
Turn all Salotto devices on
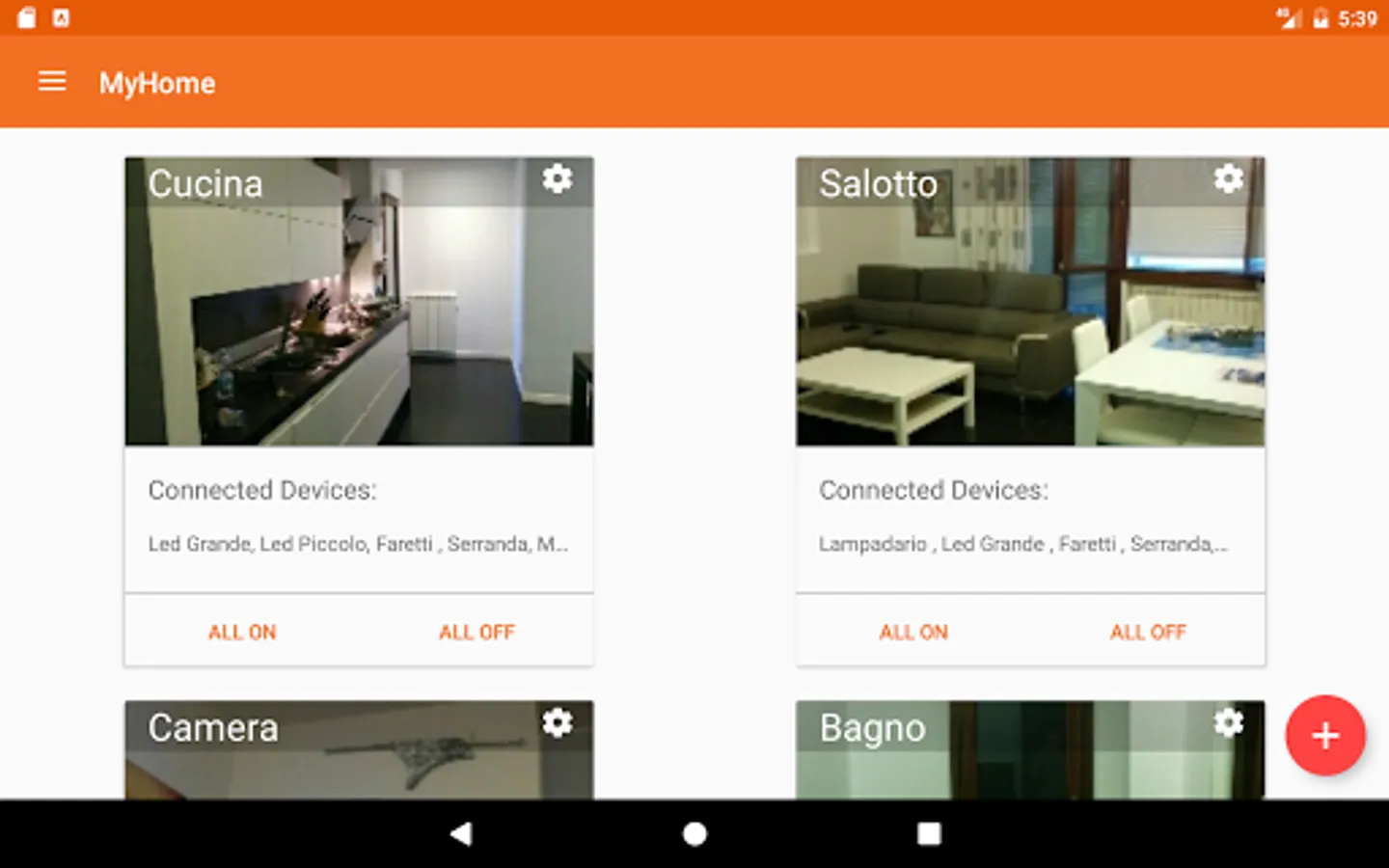[x=913, y=633]
